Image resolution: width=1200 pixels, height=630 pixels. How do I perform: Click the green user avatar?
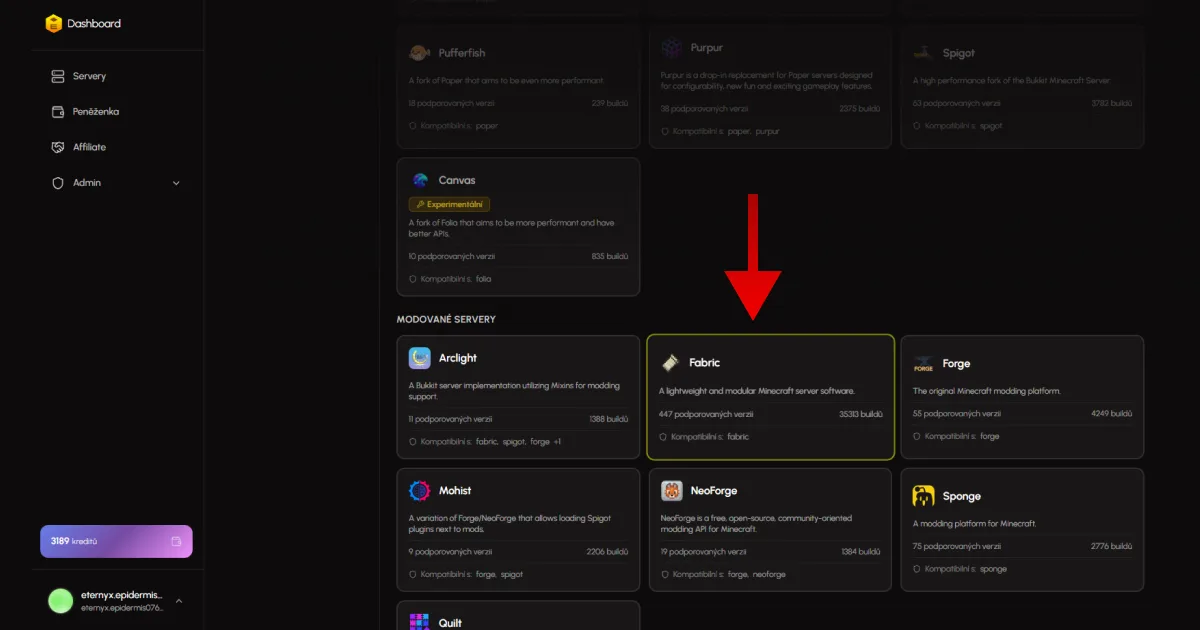click(61, 600)
